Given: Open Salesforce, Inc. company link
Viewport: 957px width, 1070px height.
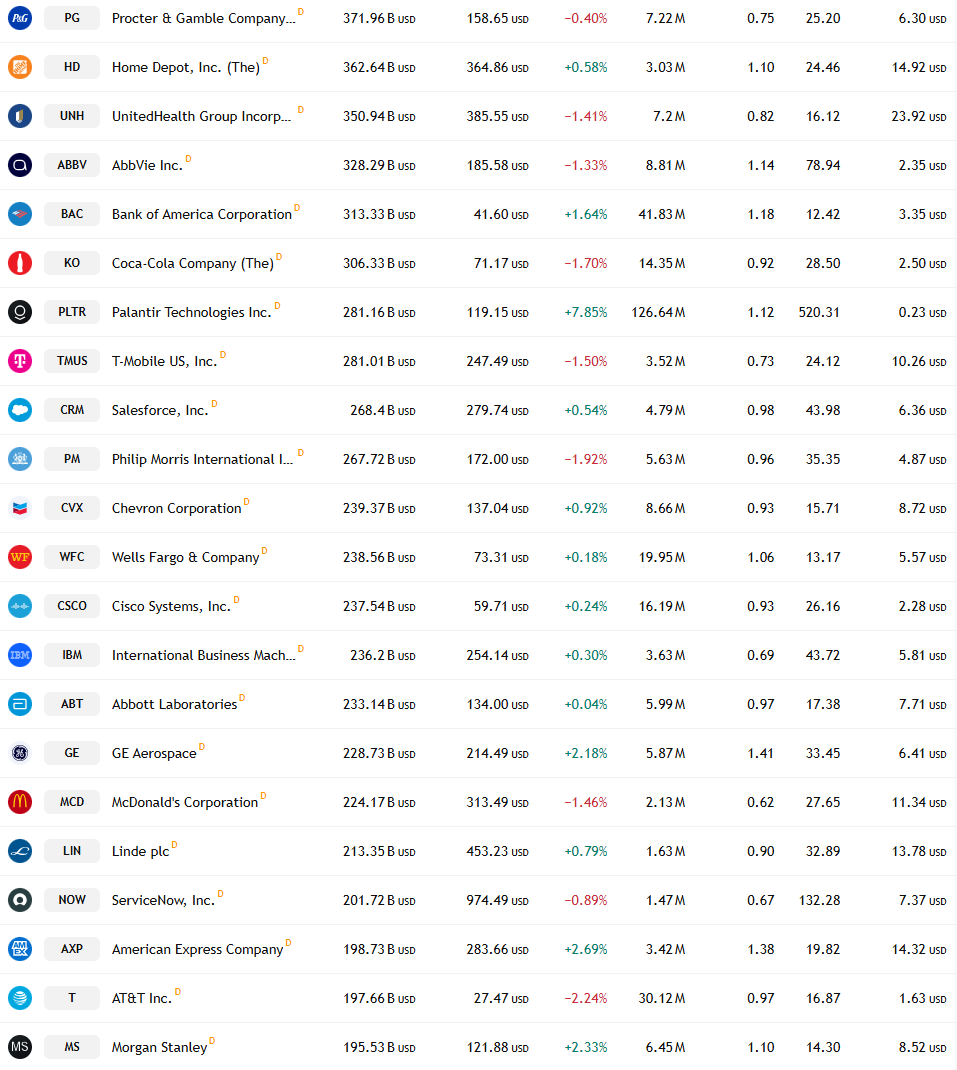Looking at the screenshot, I should (160, 411).
